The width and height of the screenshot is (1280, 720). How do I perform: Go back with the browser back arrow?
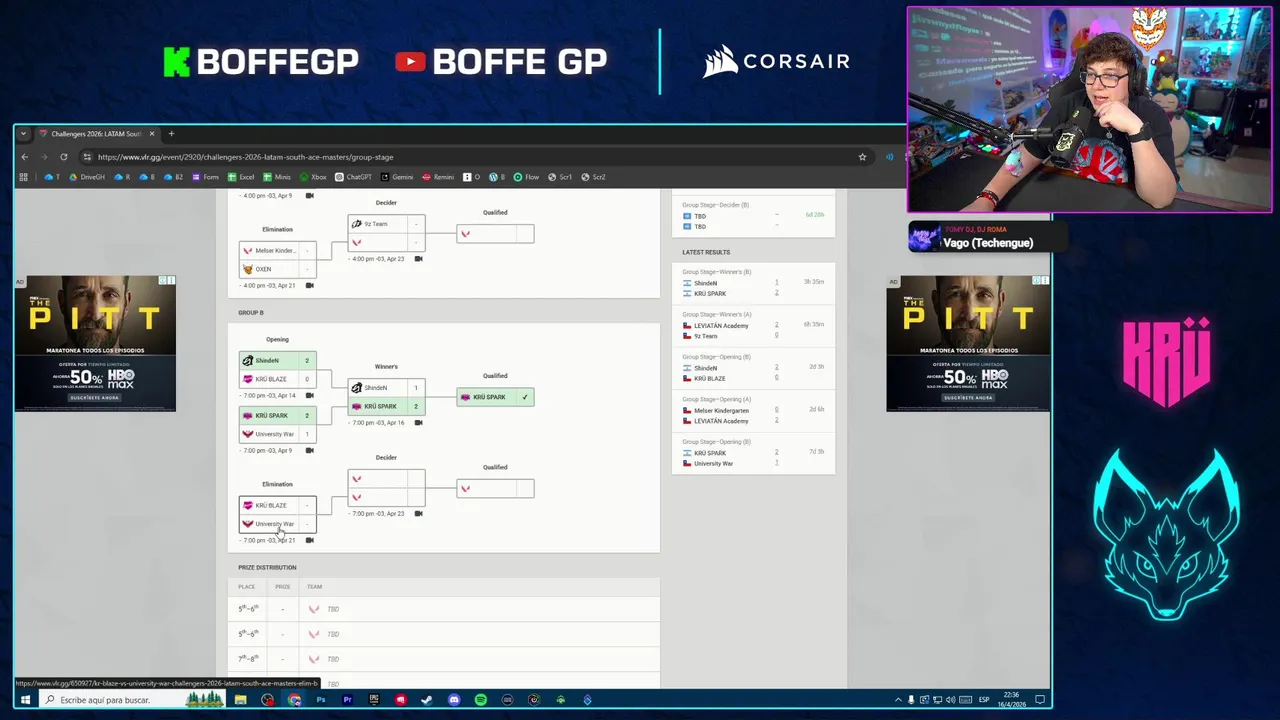[x=25, y=157]
